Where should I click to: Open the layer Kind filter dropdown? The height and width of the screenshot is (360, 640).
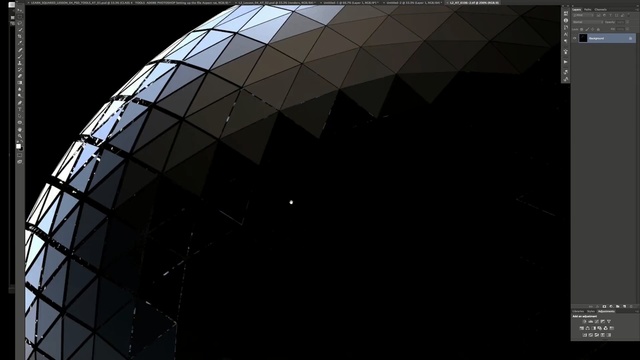[x=583, y=15]
